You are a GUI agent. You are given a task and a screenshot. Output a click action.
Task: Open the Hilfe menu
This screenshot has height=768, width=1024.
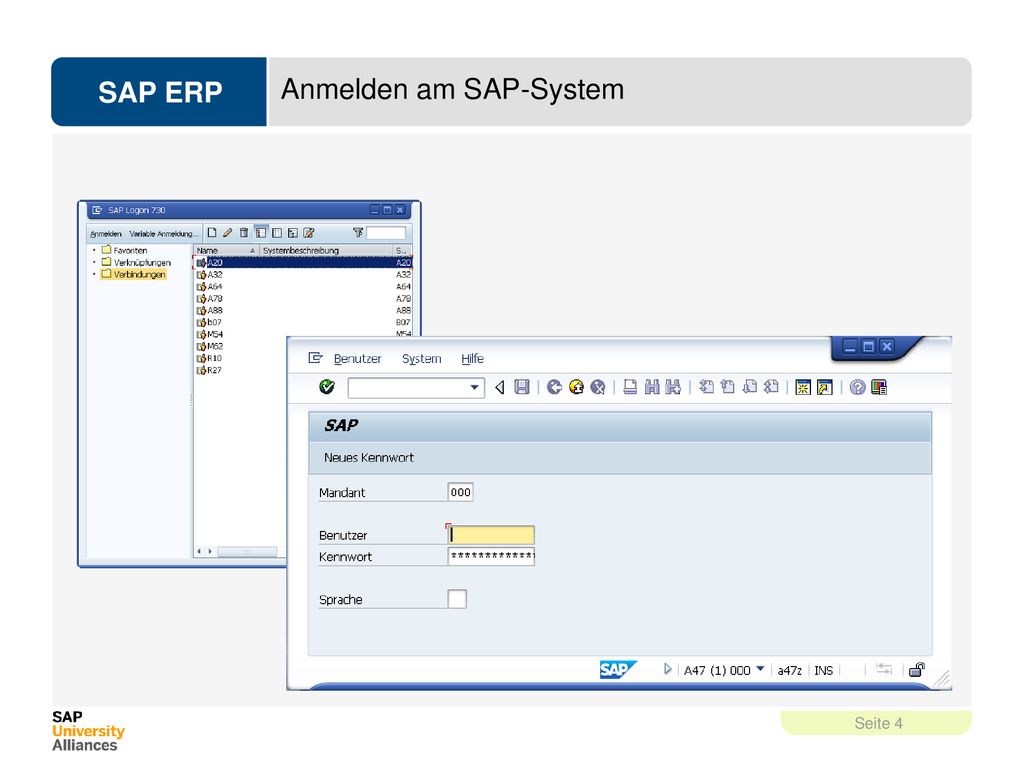coord(472,359)
